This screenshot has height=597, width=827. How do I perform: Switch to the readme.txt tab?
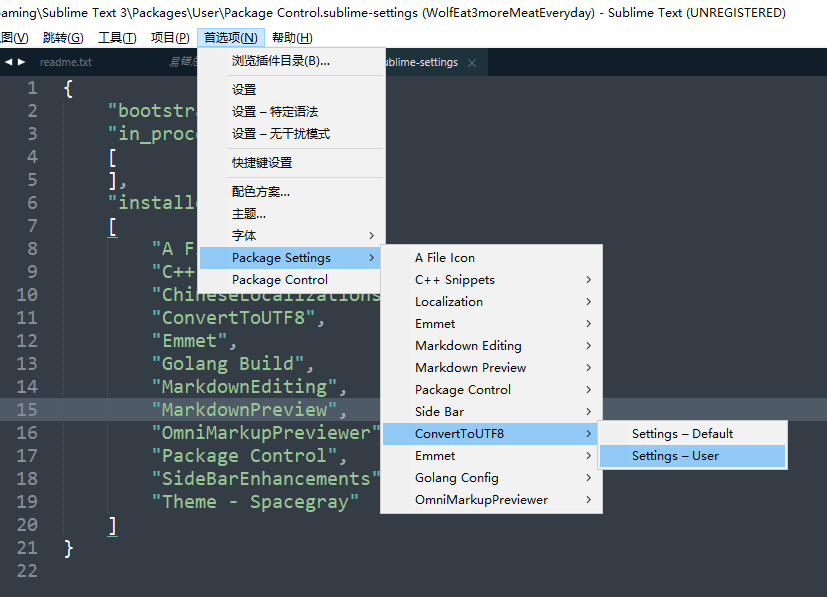click(66, 62)
